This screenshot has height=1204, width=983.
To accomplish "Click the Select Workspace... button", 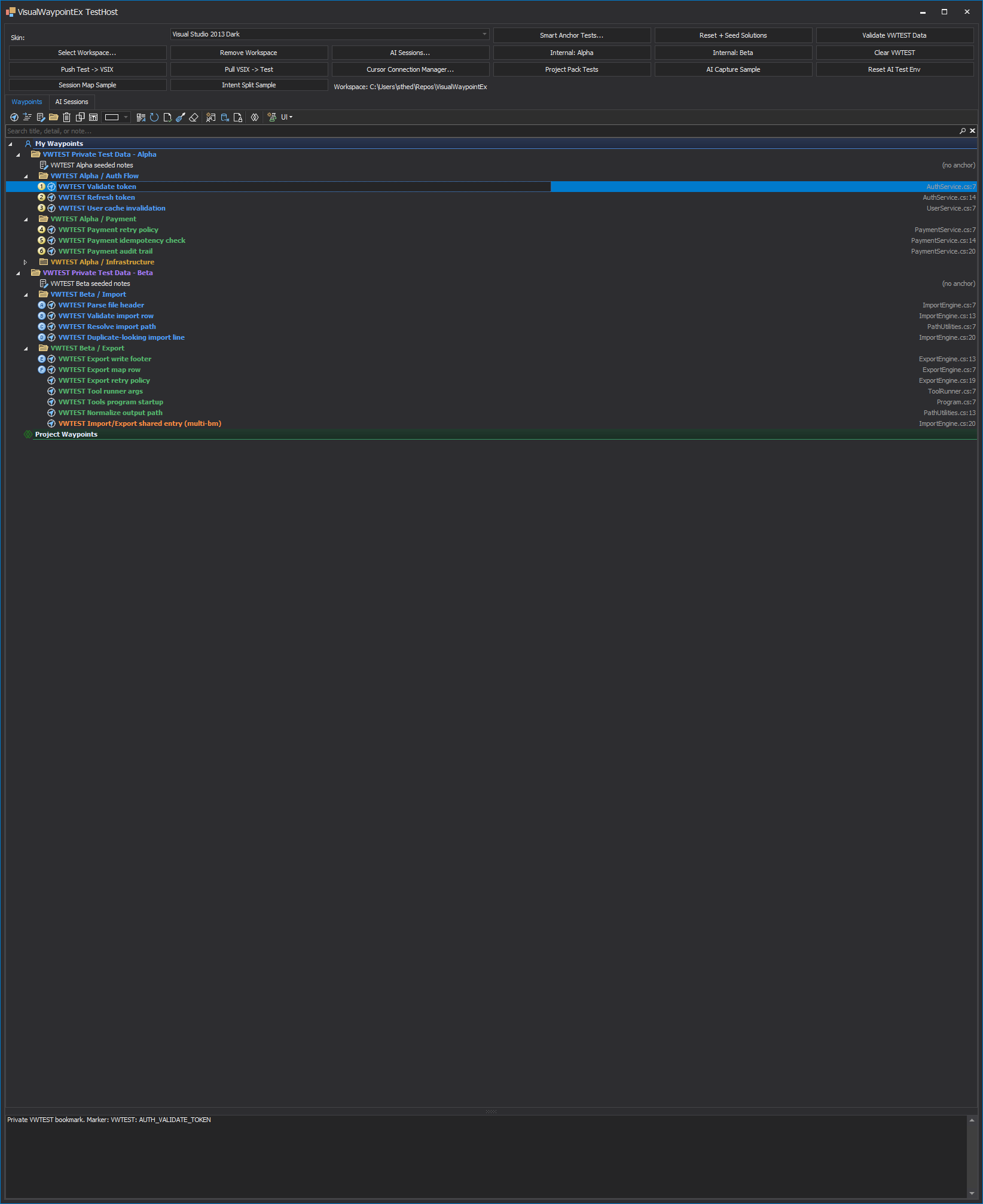I will coord(87,53).
